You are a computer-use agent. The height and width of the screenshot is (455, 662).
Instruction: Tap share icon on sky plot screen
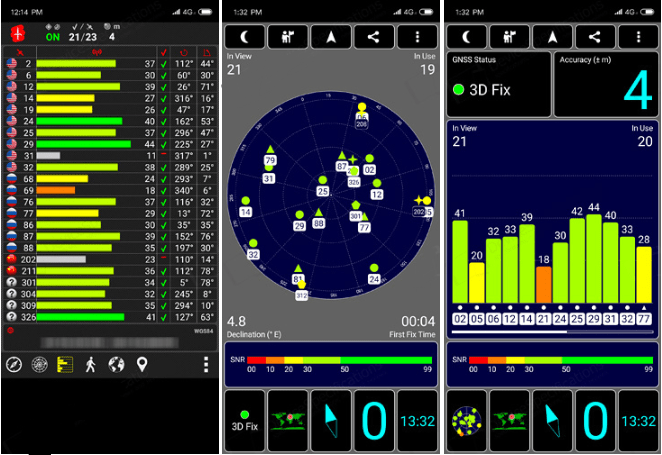[x=373, y=36]
